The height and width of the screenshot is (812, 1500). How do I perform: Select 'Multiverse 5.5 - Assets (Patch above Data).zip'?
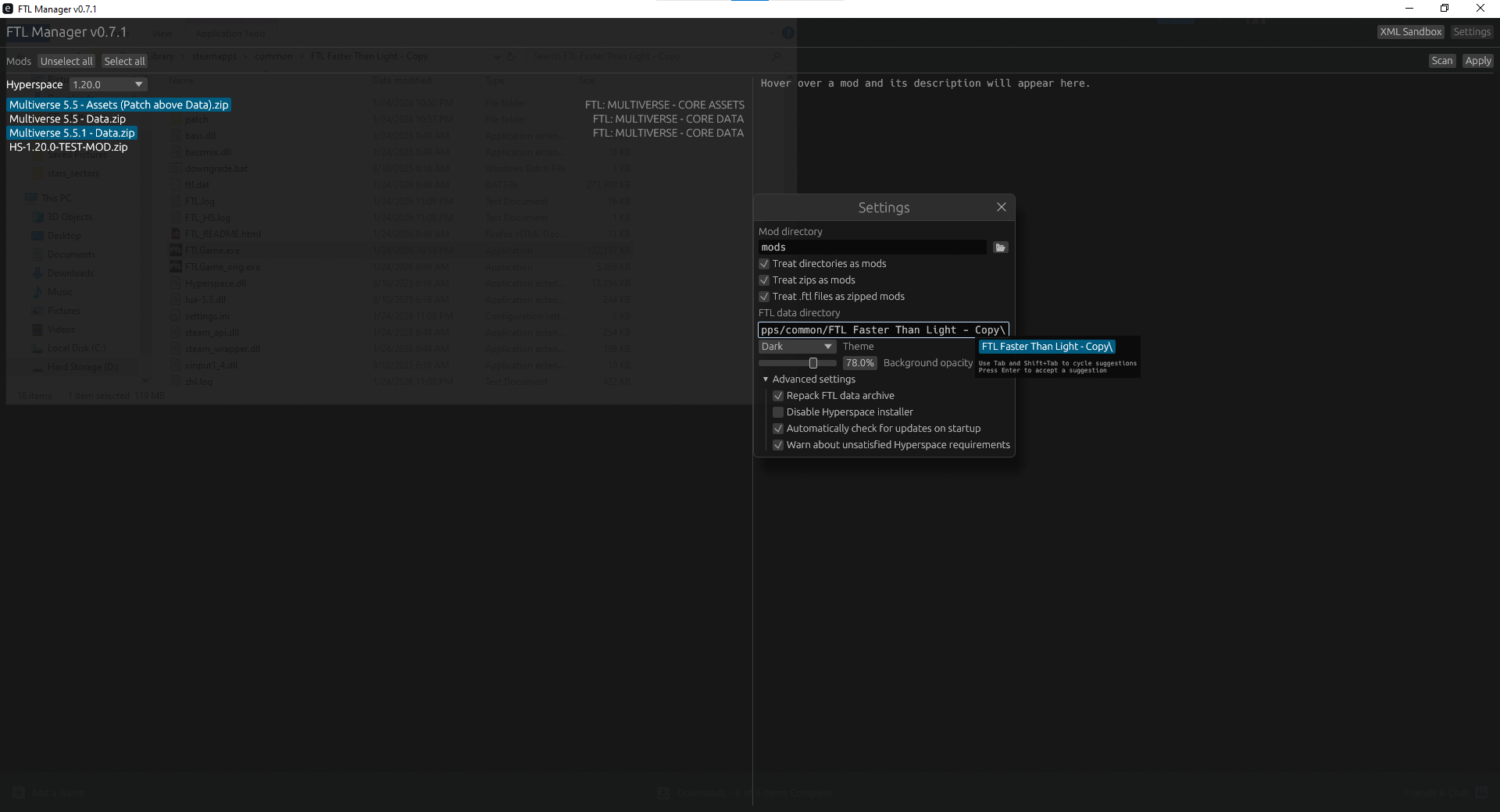click(x=119, y=105)
